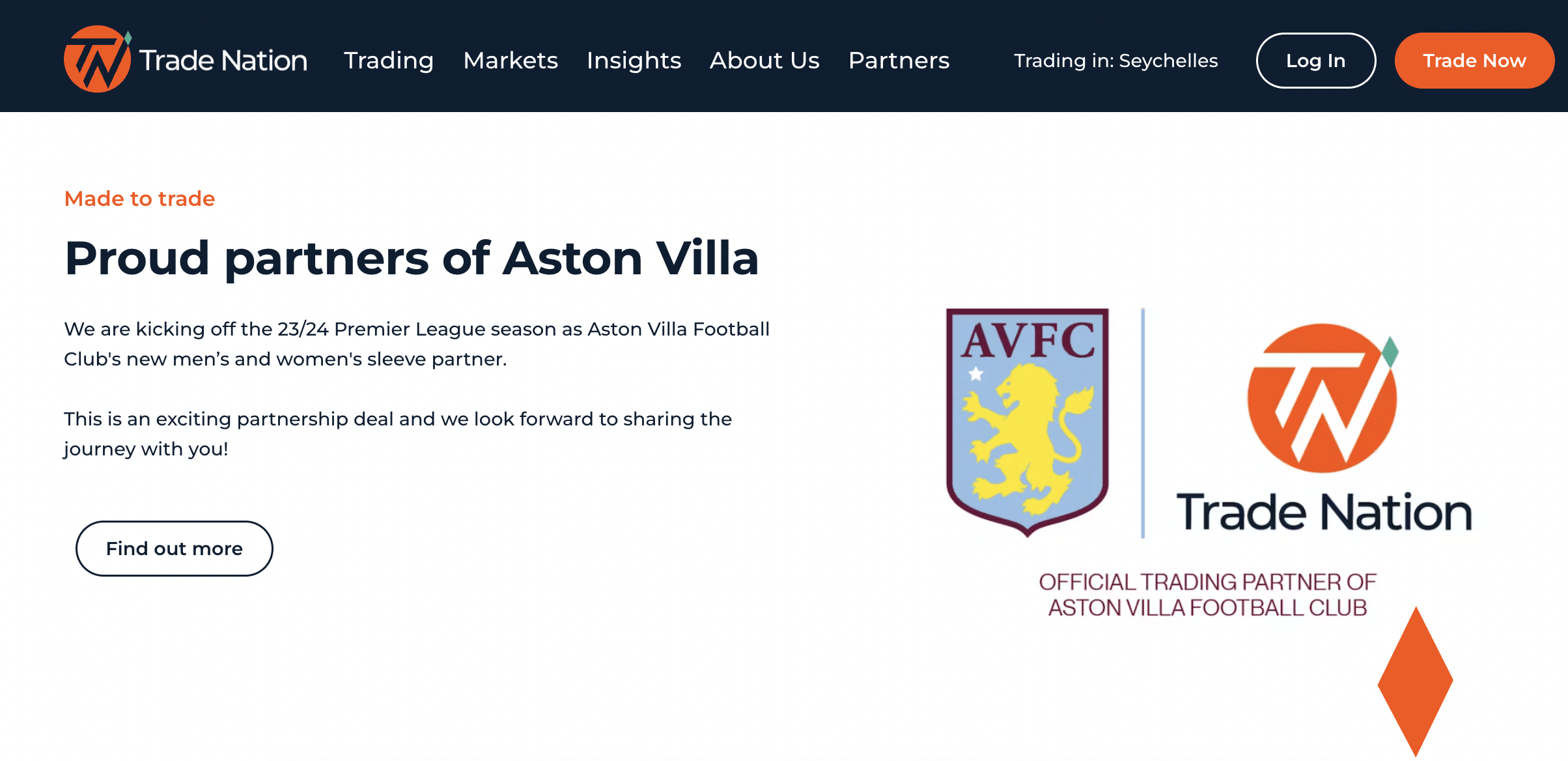Click the Official Trading Partner caption text
The width and height of the screenshot is (1568, 761).
[x=1207, y=595]
